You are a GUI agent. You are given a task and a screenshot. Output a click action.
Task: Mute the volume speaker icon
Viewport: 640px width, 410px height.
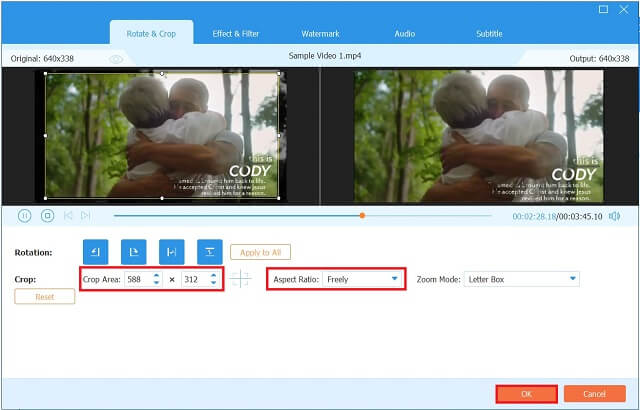click(x=614, y=215)
